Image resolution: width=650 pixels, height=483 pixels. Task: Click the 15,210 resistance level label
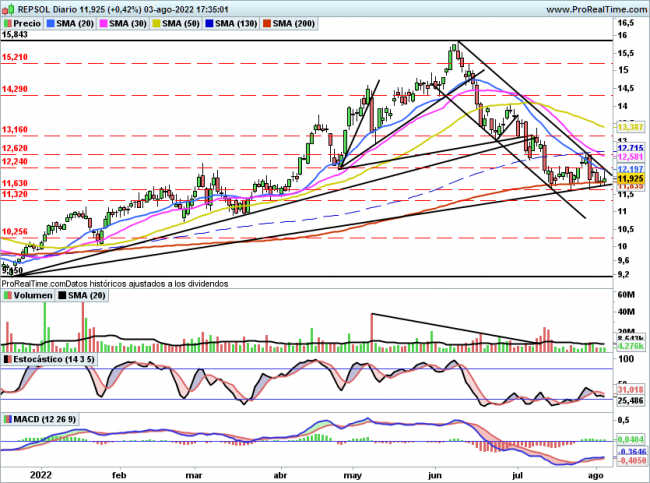pos(15,57)
